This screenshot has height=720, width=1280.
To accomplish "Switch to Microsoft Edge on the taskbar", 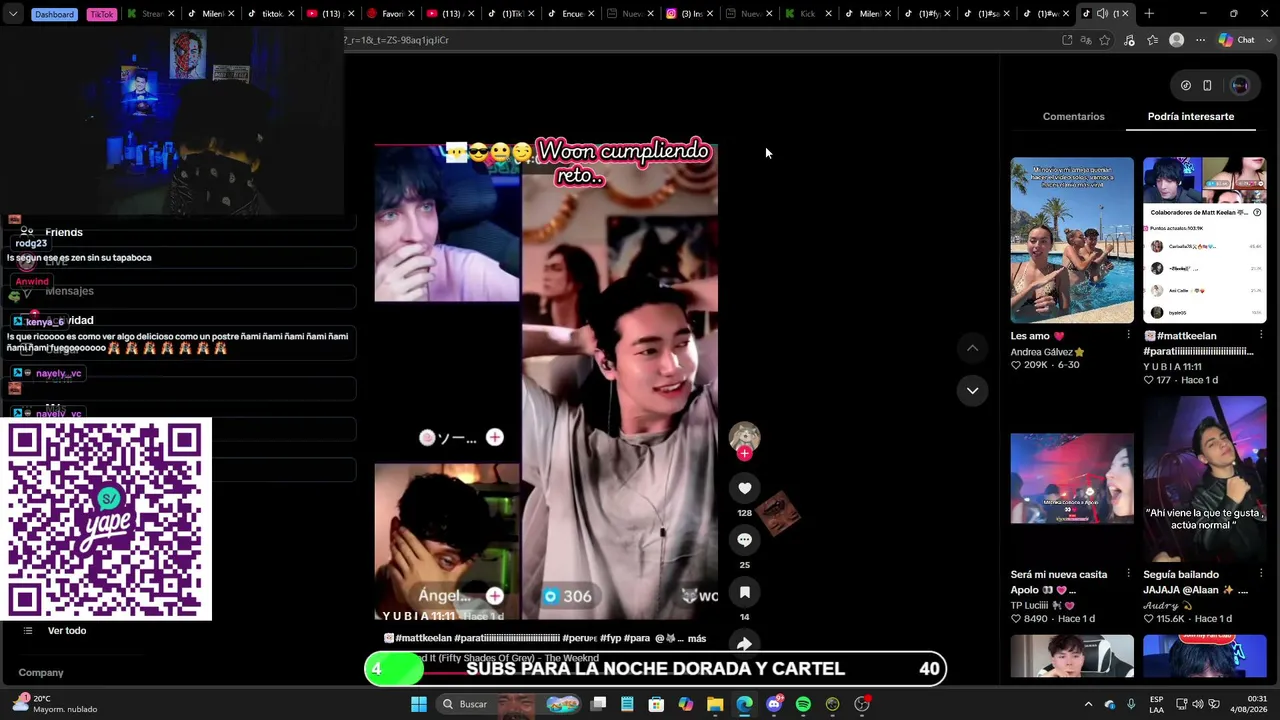I will click(745, 704).
